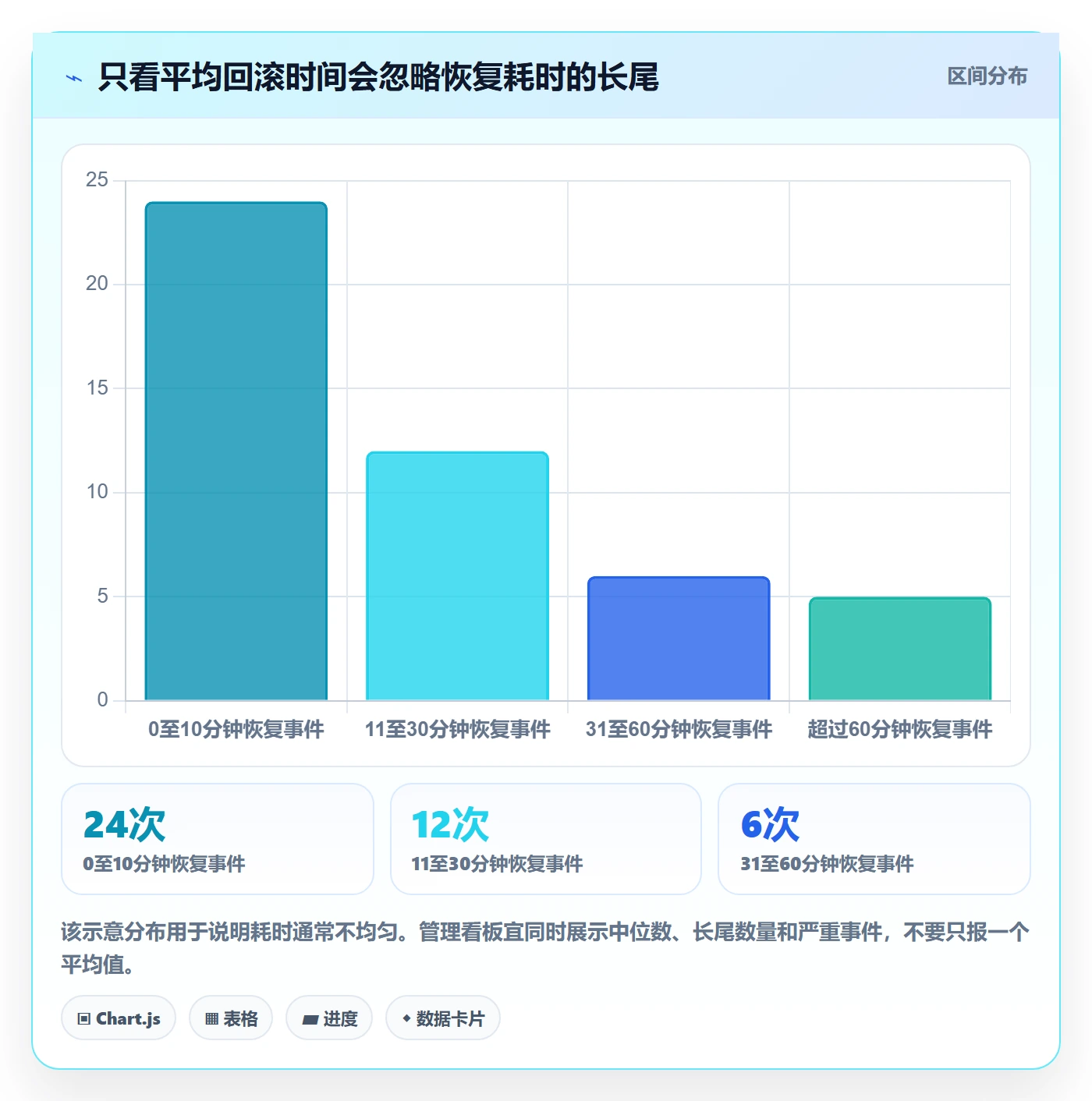Click the y-axis value 15
1092x1101 pixels.
click(x=97, y=388)
